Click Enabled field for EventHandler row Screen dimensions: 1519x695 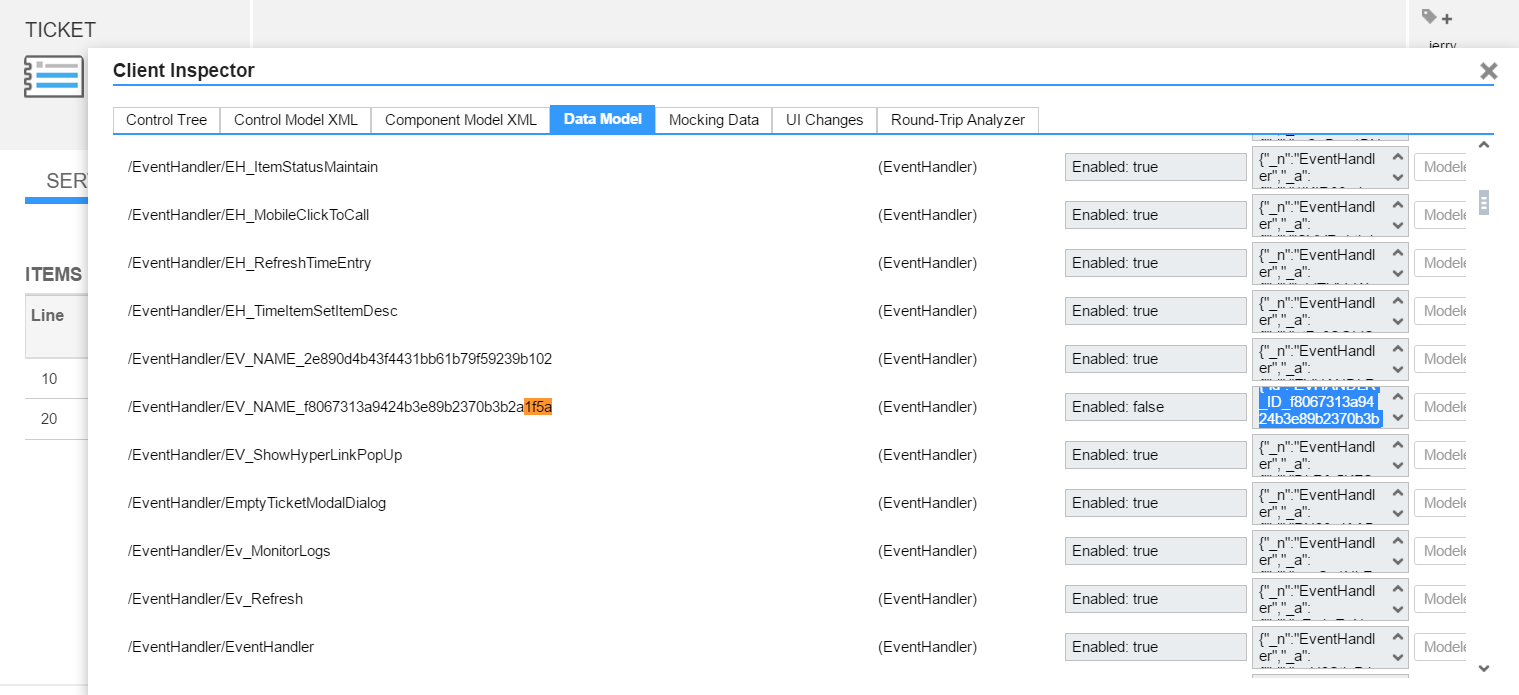click(1155, 647)
